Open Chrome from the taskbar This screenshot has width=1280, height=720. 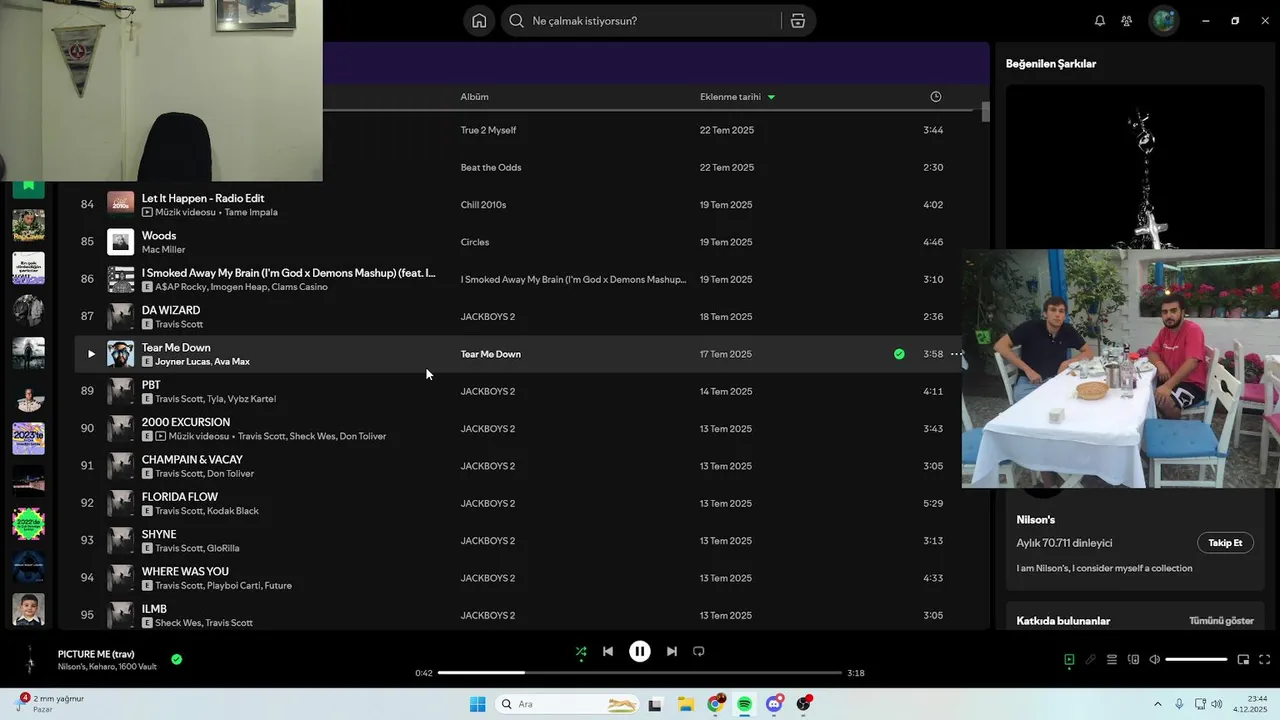coord(715,704)
